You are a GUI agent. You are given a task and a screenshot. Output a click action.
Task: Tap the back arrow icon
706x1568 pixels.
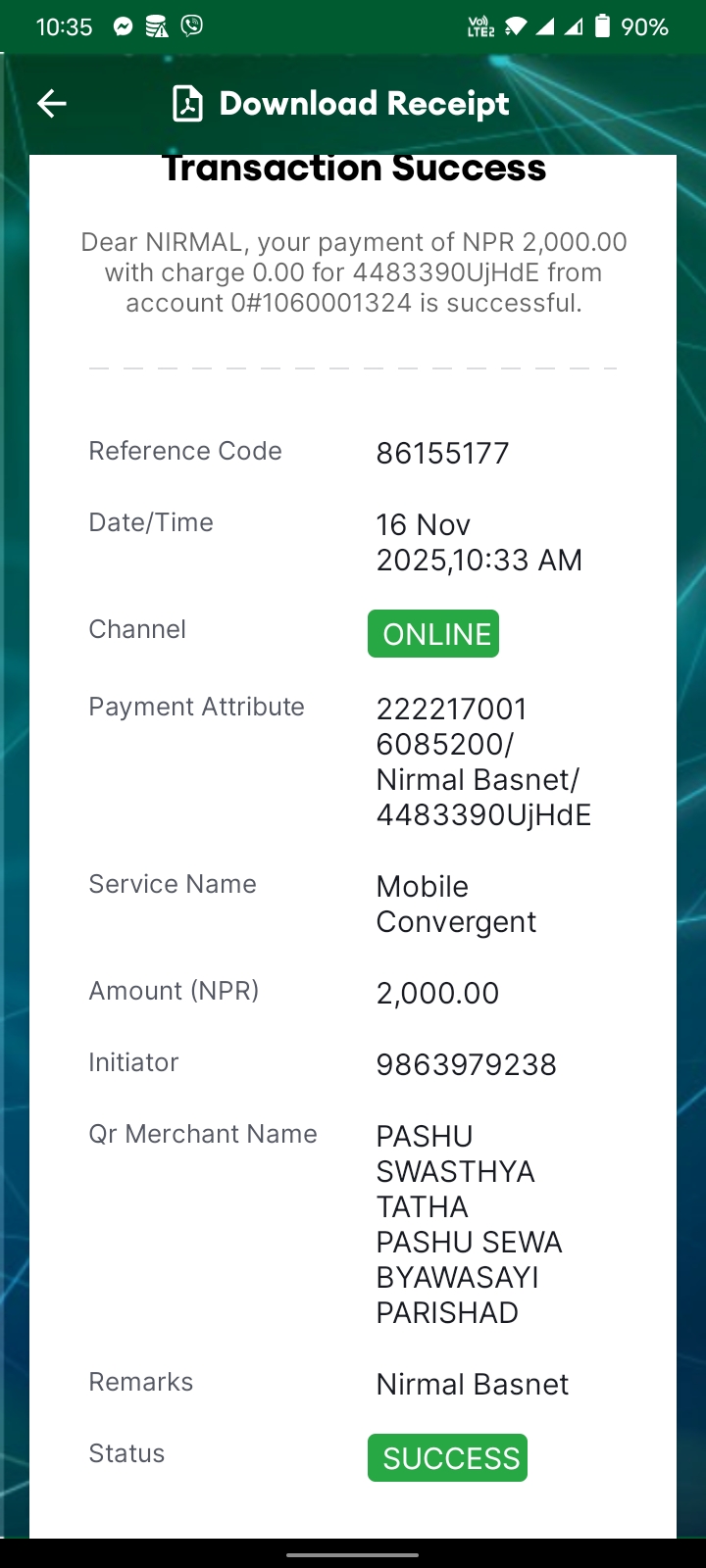point(52,103)
